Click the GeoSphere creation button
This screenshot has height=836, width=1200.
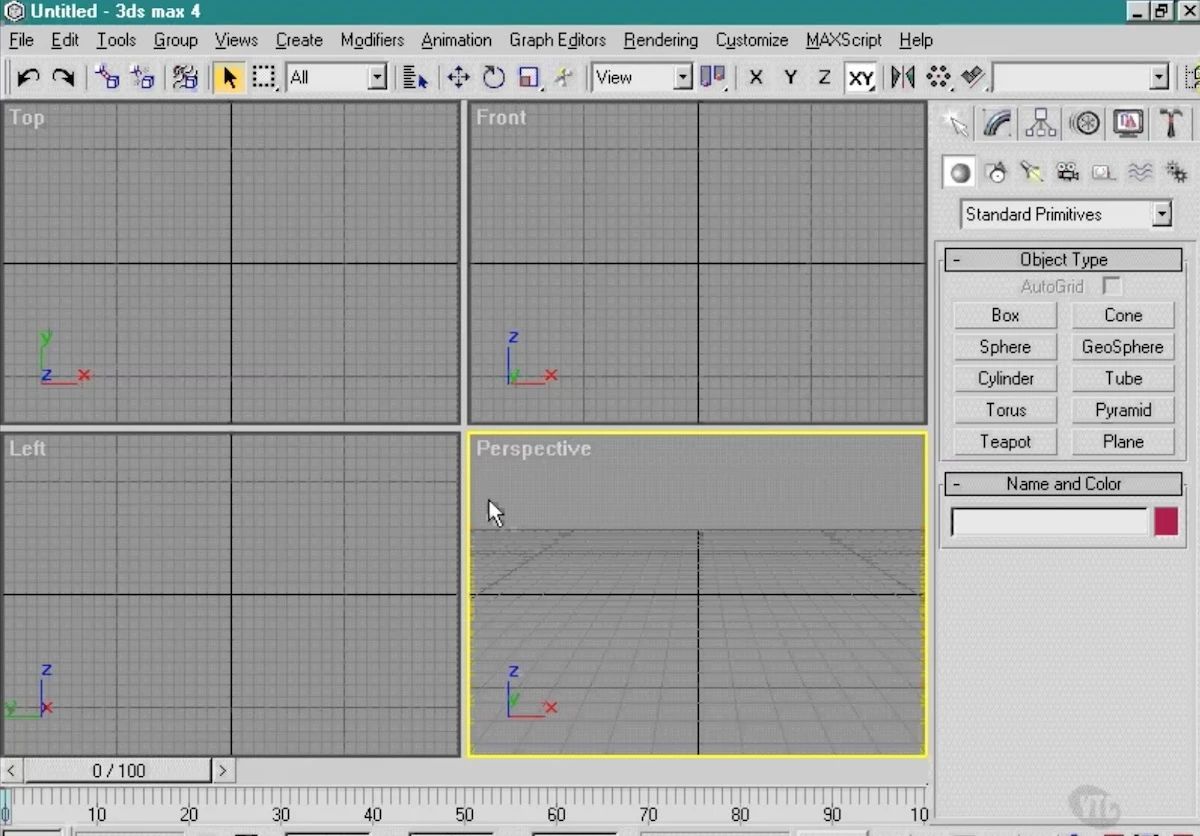(1122, 347)
